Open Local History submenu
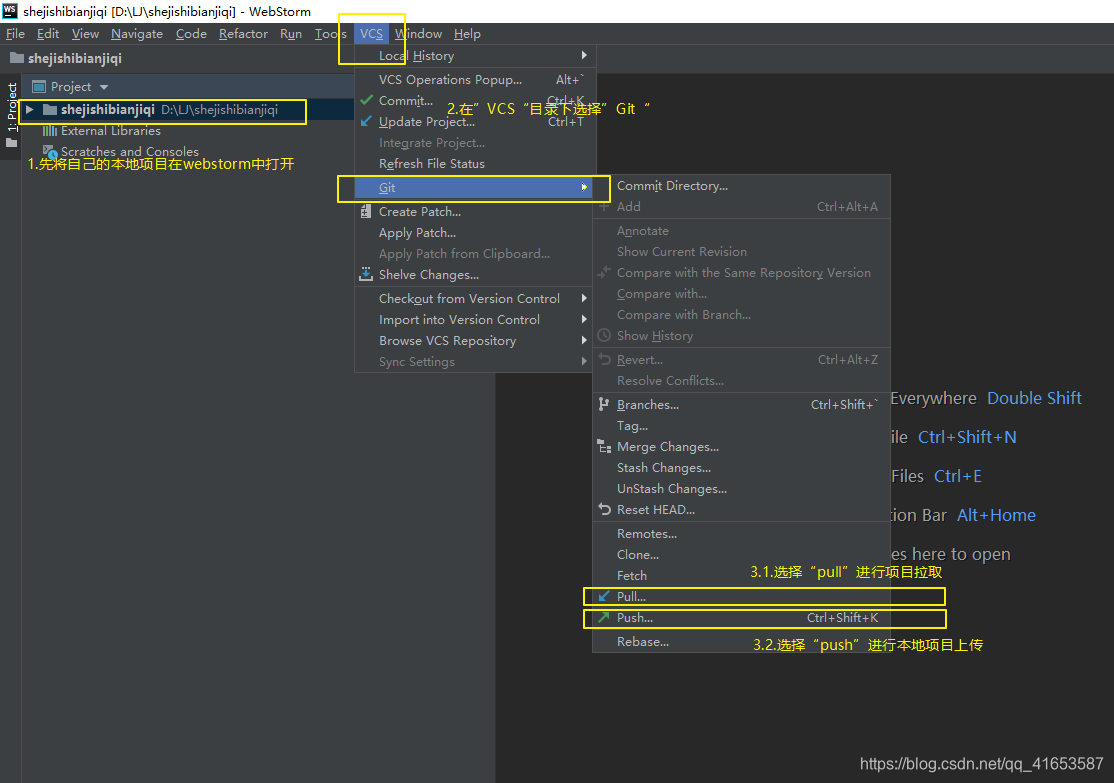This screenshot has width=1114, height=783. coord(475,55)
